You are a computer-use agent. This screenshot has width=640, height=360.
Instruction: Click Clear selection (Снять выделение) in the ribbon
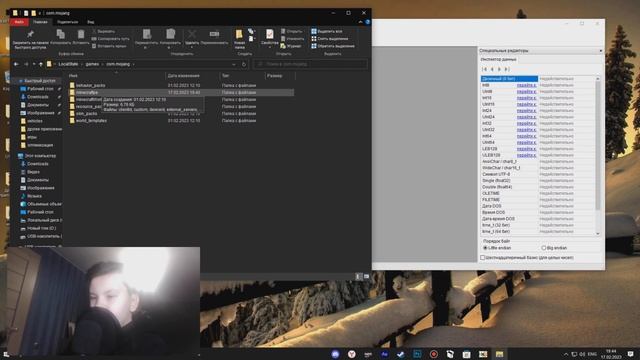[x=330, y=39]
